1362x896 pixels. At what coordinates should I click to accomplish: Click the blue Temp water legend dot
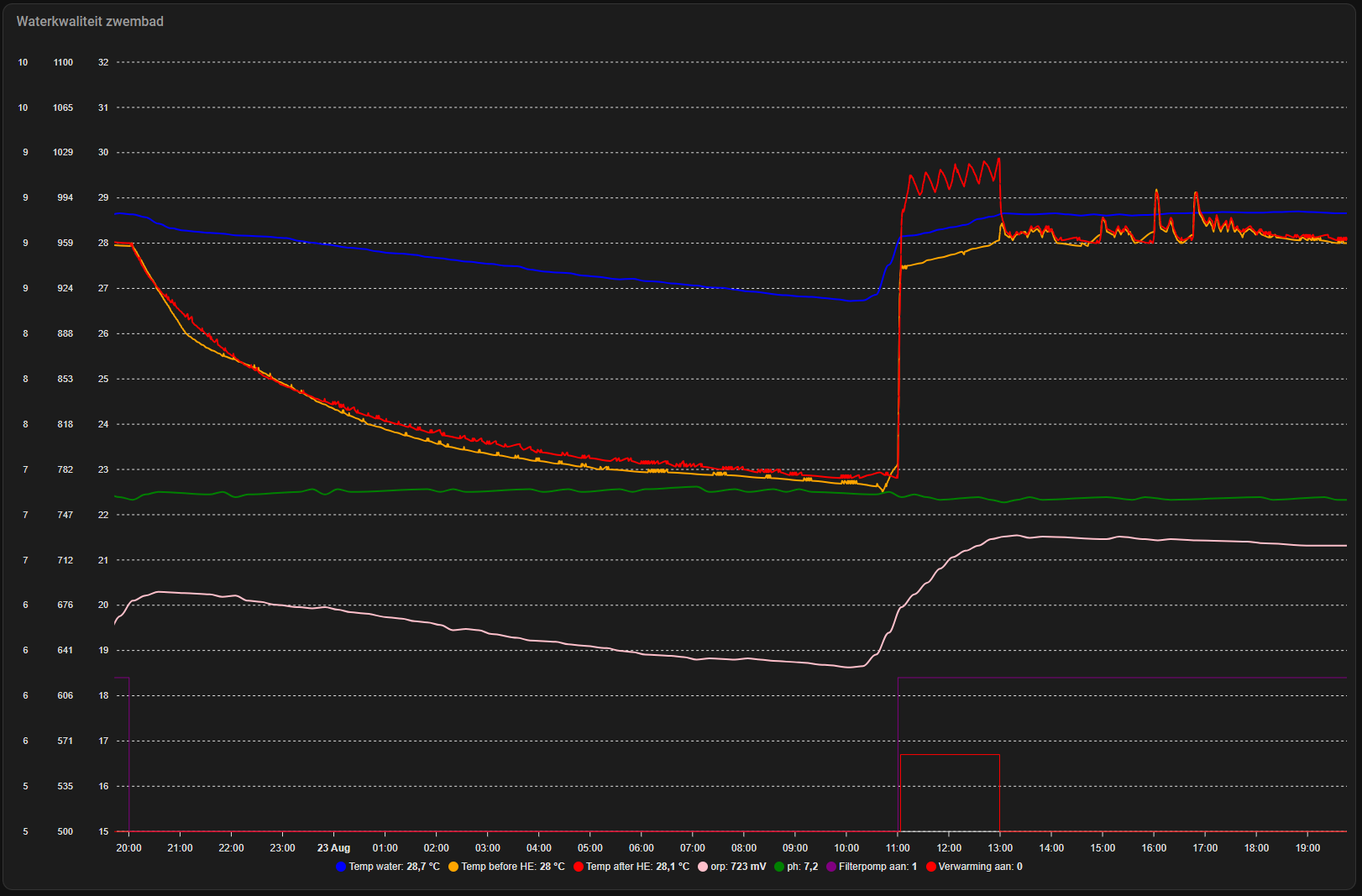click(341, 867)
